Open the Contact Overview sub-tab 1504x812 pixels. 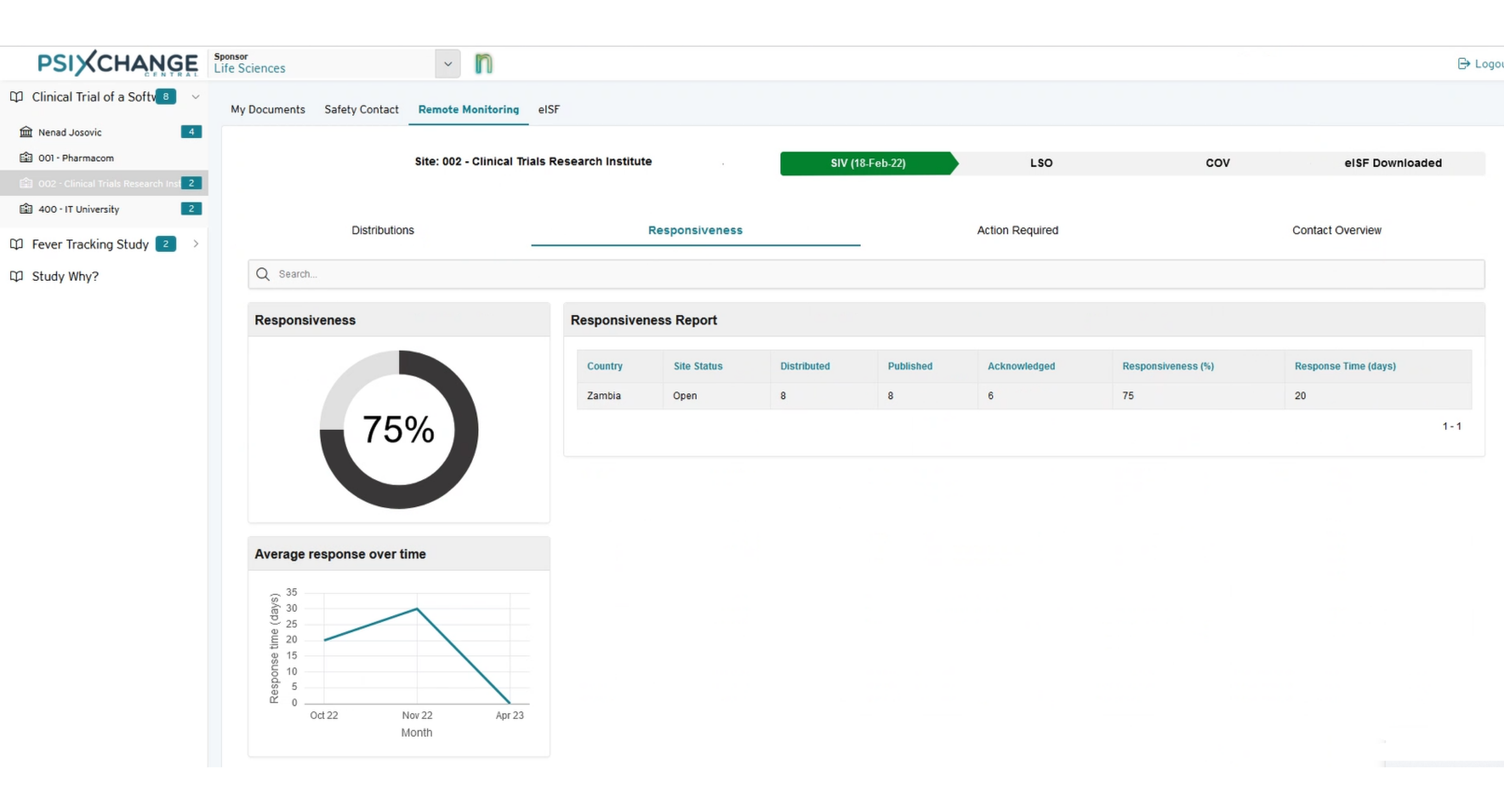tap(1337, 230)
